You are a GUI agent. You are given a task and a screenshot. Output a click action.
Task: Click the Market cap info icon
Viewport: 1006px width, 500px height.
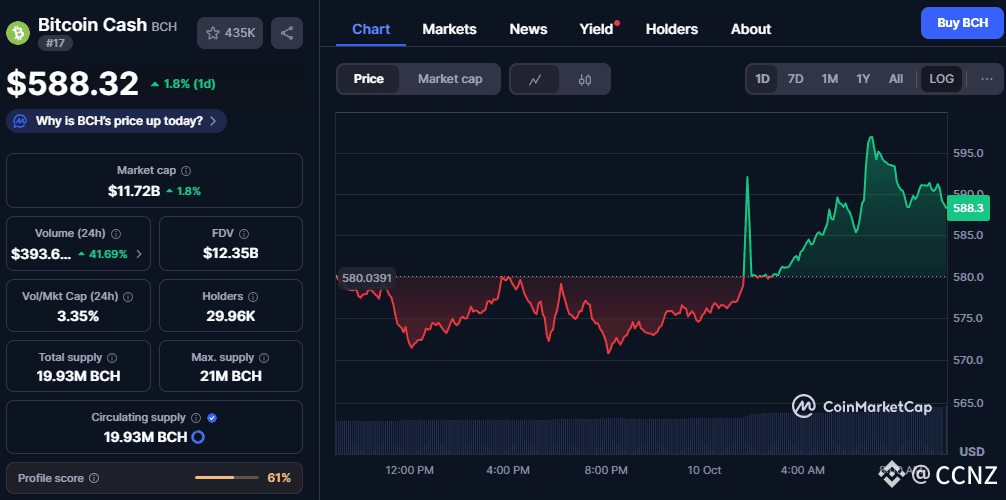pos(186,171)
